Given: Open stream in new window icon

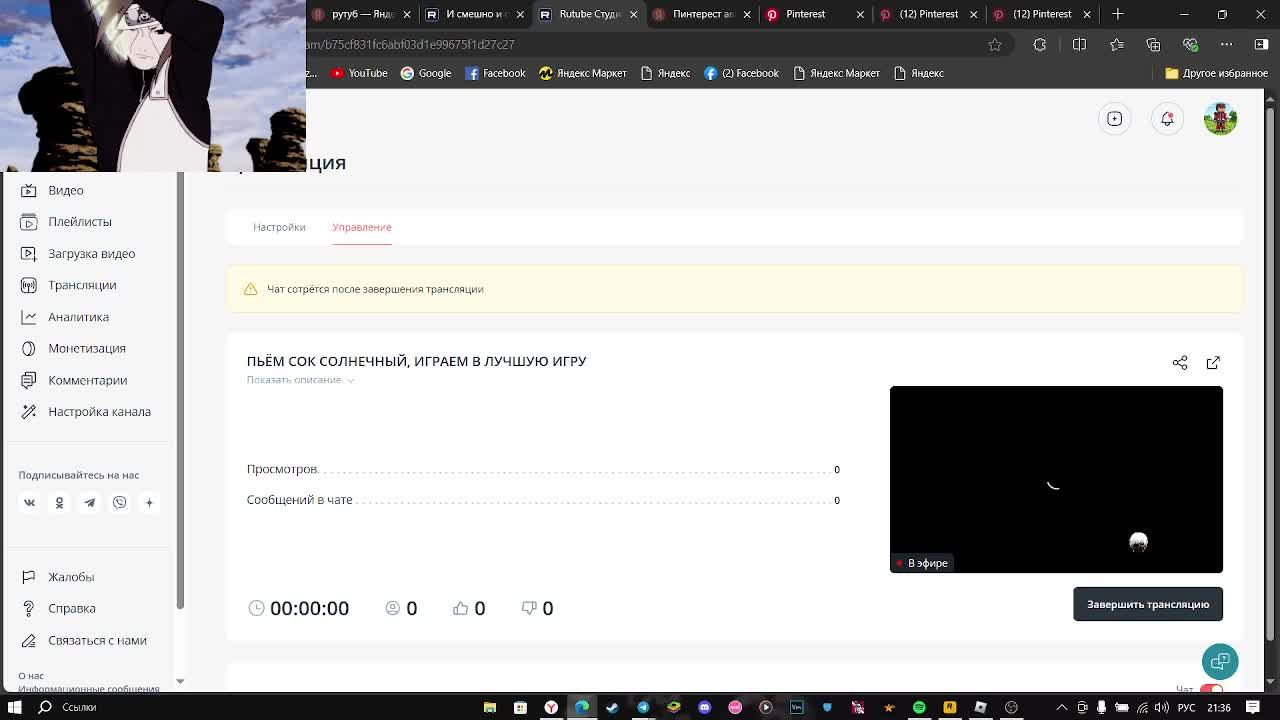Looking at the screenshot, I should click(1213, 363).
